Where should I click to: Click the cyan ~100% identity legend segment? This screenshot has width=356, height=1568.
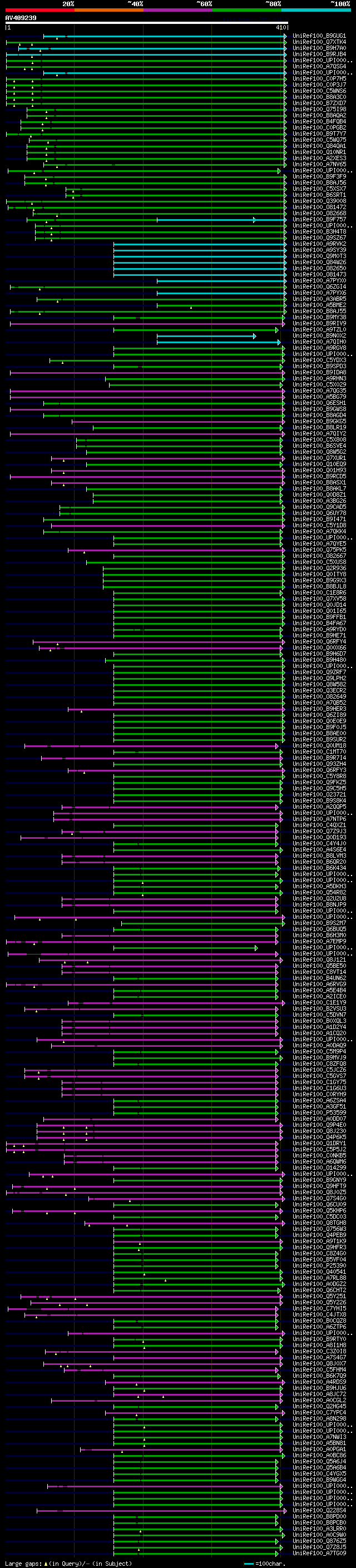316,10
